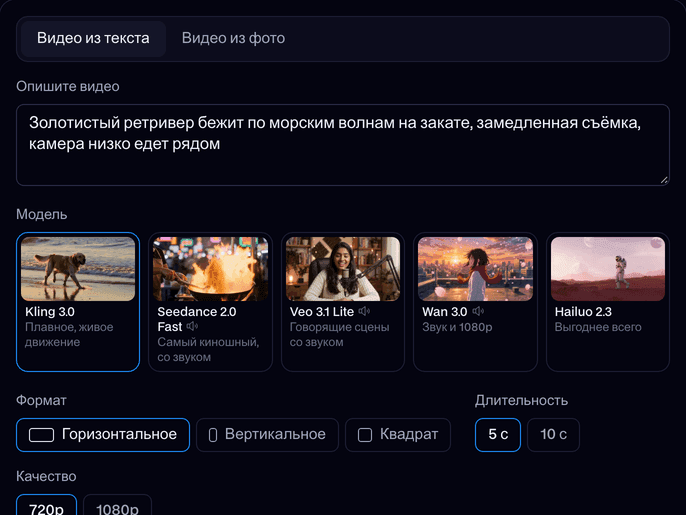Click the vertical rectangle format icon
The width and height of the screenshot is (686, 515).
tap(213, 435)
